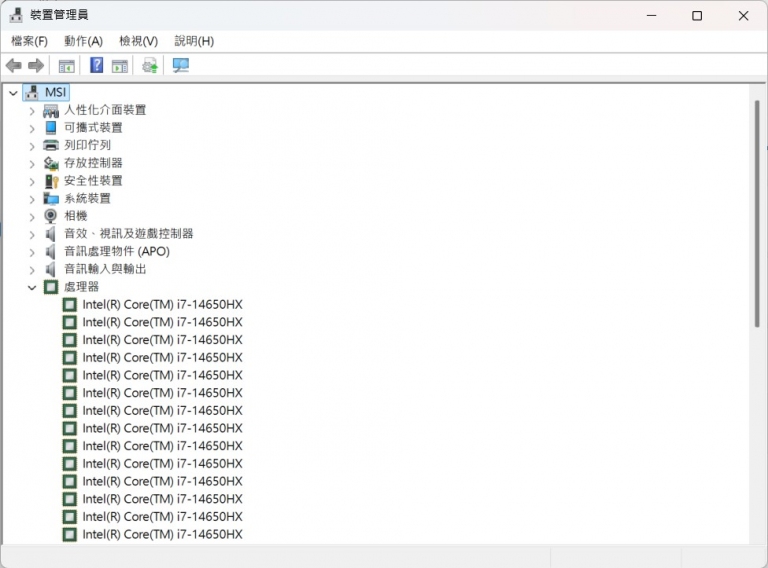This screenshot has height=568, width=768.
Task: Click the 音訊處理物件 (APO) speaker icon
Action: [x=50, y=252]
